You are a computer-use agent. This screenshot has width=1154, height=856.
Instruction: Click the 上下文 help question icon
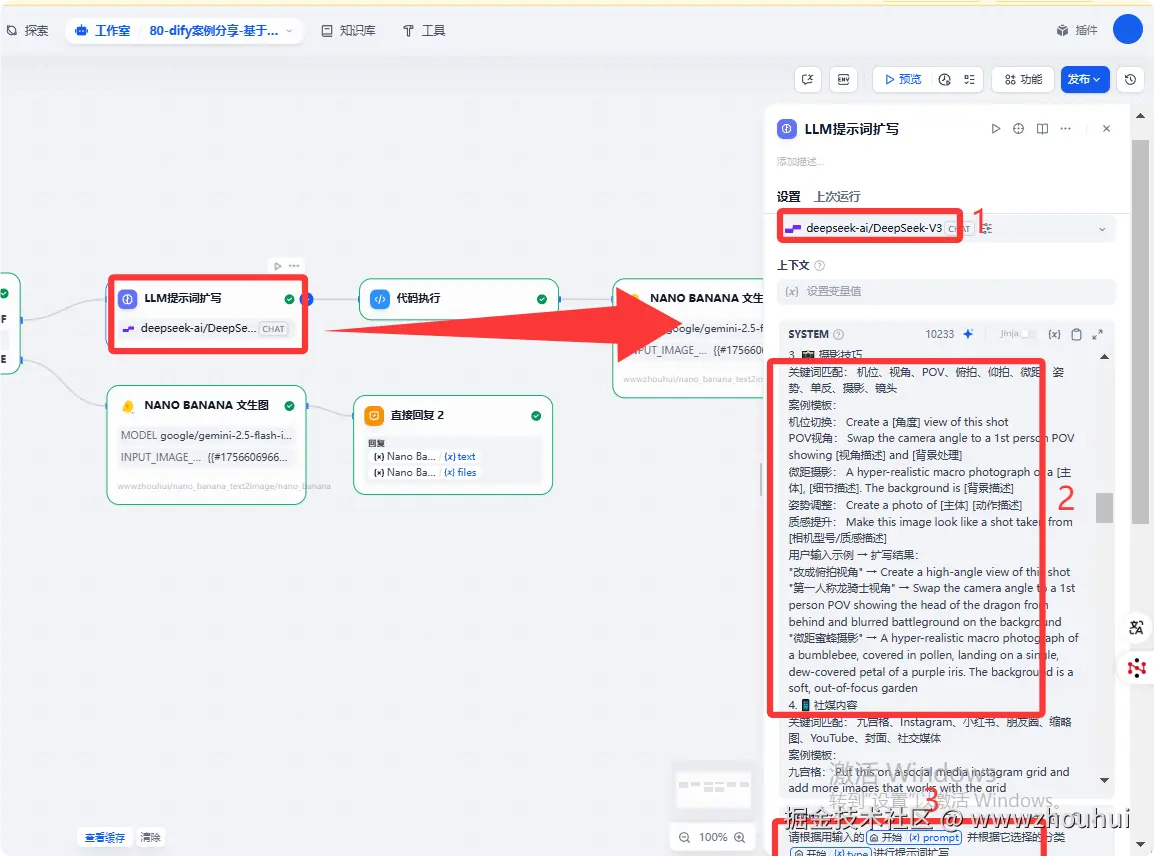point(819,266)
